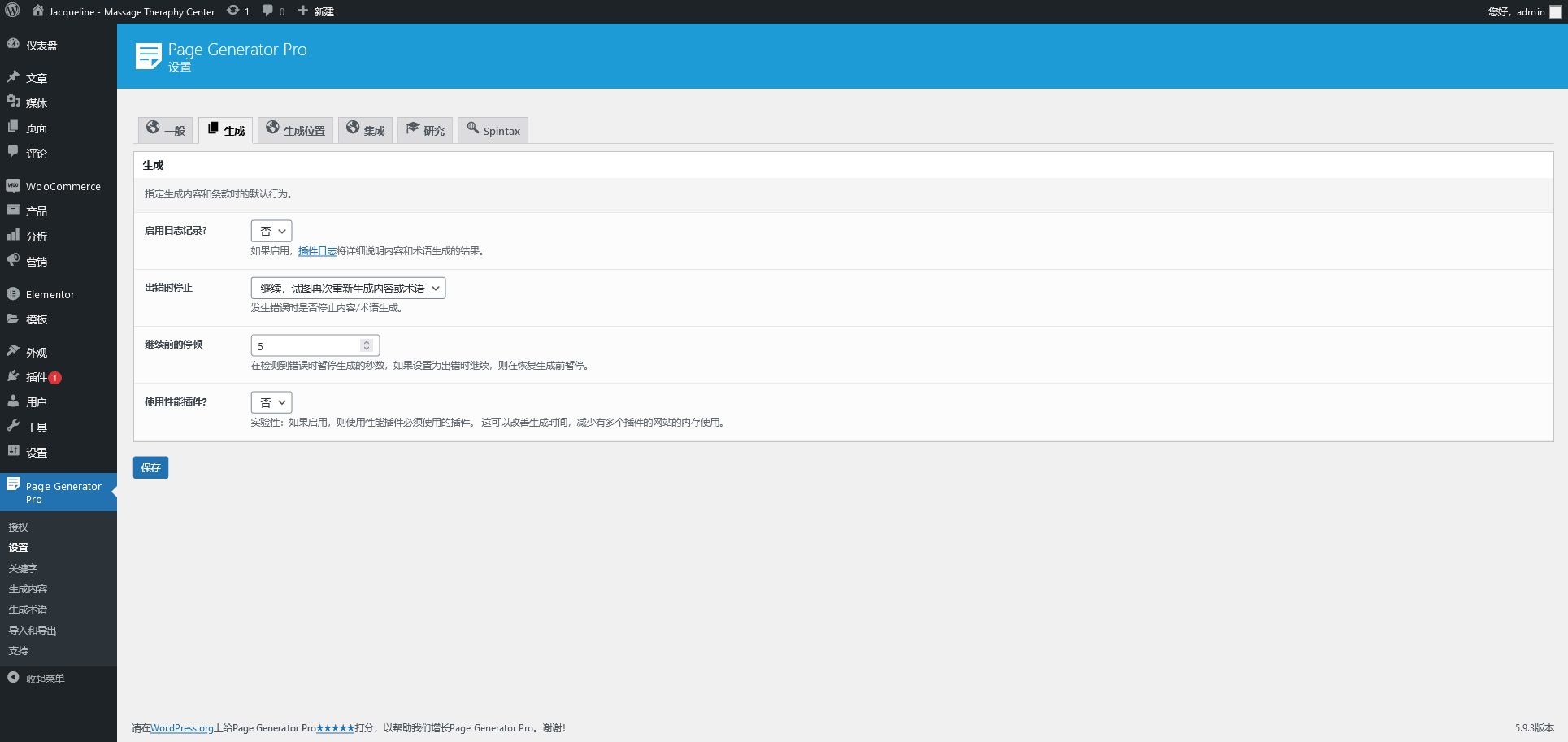Viewport: 1568px width, 742px height.
Task: Expand the 启用日志记录 dropdown
Action: click(x=271, y=232)
